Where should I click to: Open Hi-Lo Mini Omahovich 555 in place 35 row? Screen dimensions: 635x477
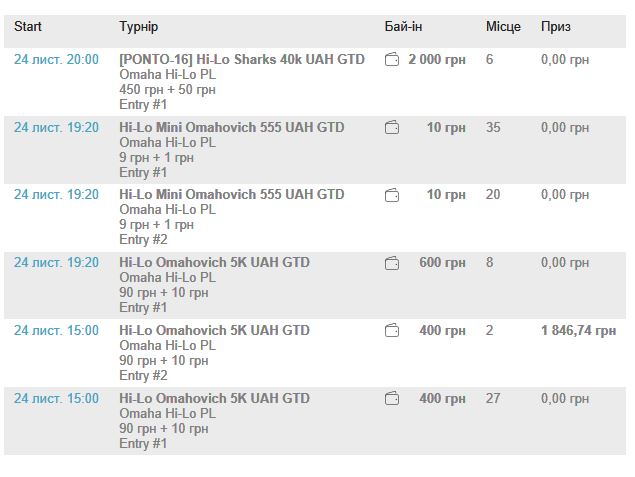[231, 128]
